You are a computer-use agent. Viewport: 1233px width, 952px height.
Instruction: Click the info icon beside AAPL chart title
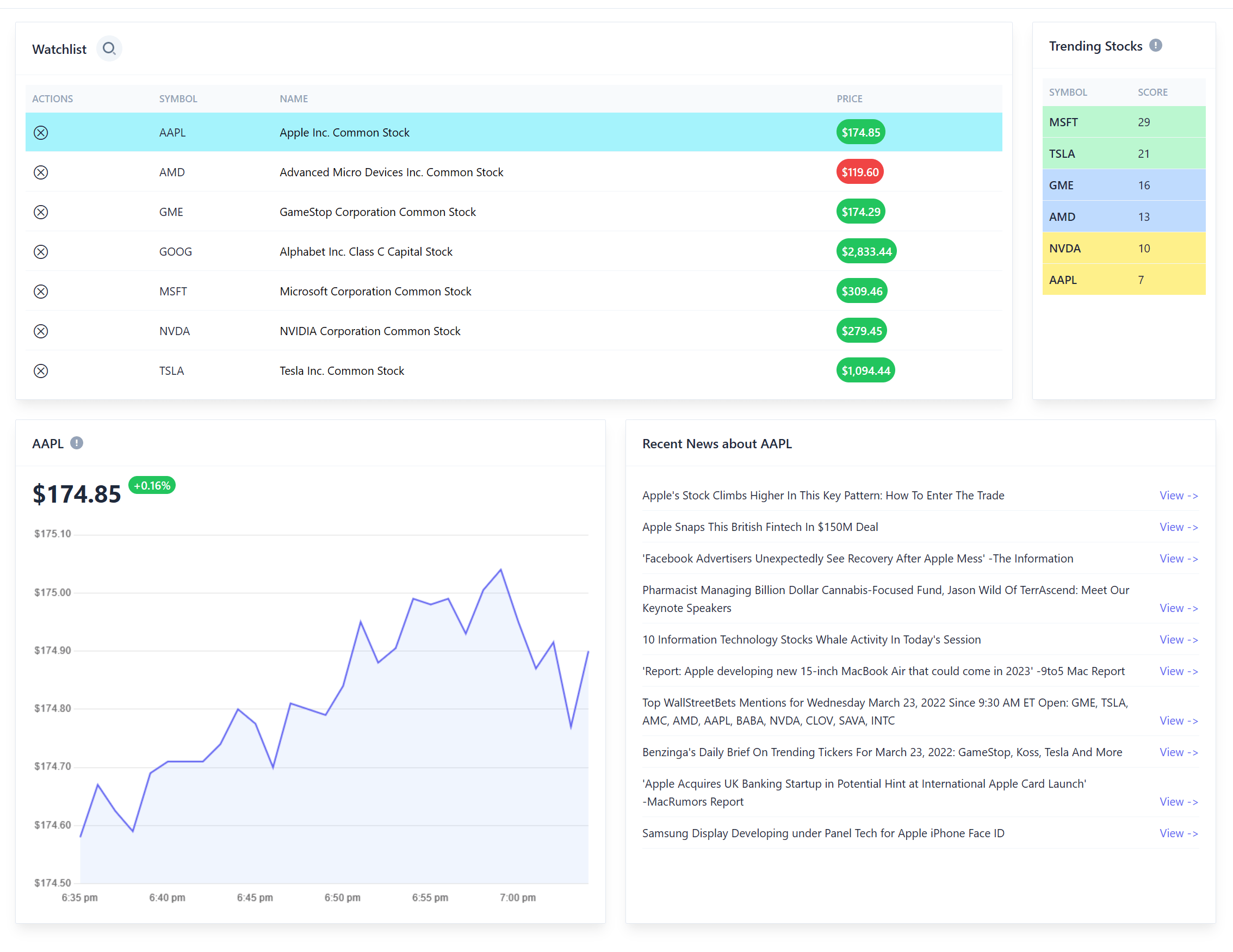point(77,443)
